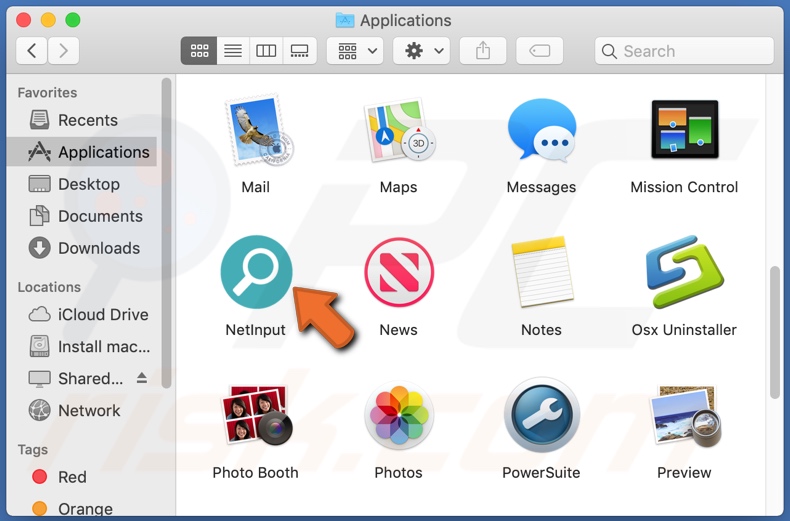Screen dimensions: 790x521
Task: Go back with the left chevron button
Action: click(x=32, y=50)
